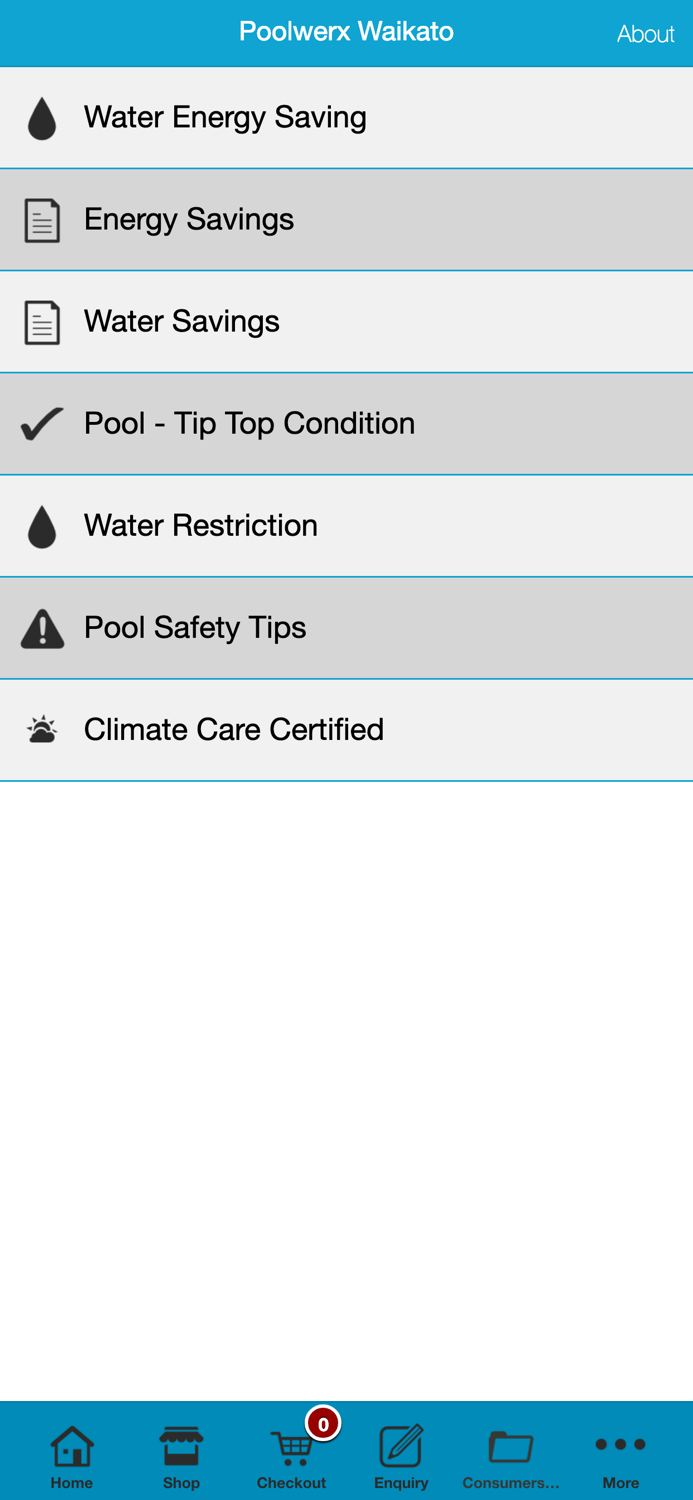
Task: Open the Home screen via the house icon
Action: pos(71,1445)
